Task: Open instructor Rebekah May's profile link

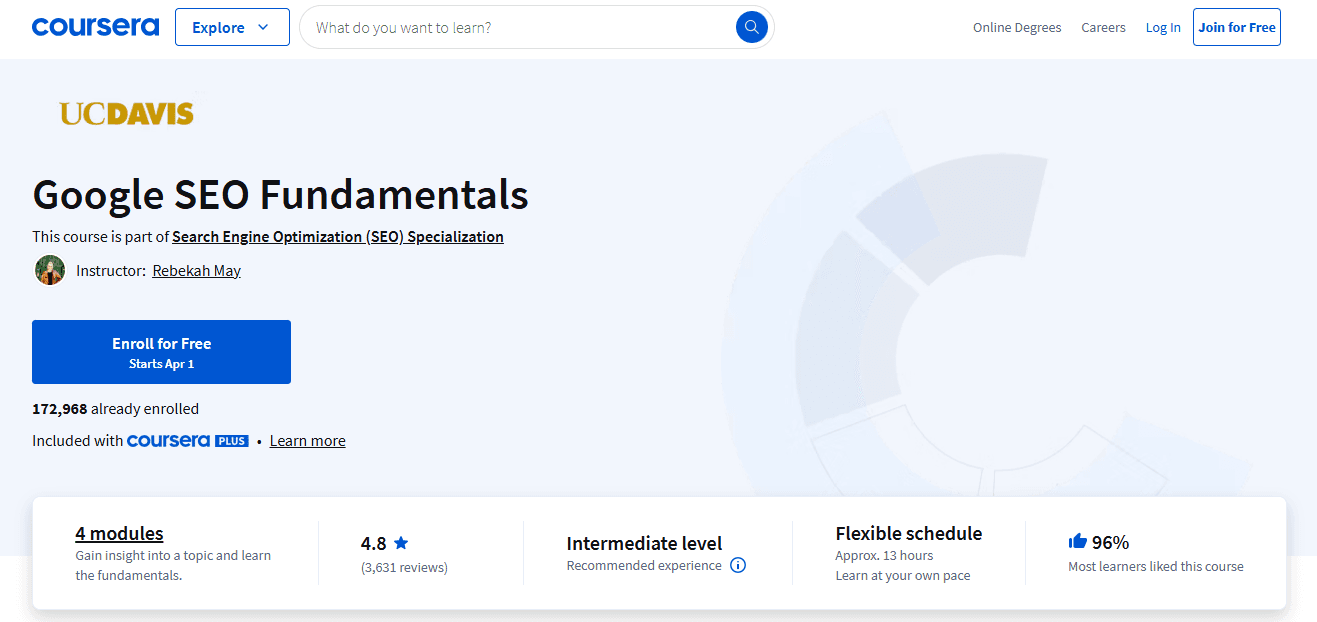Action: point(196,271)
